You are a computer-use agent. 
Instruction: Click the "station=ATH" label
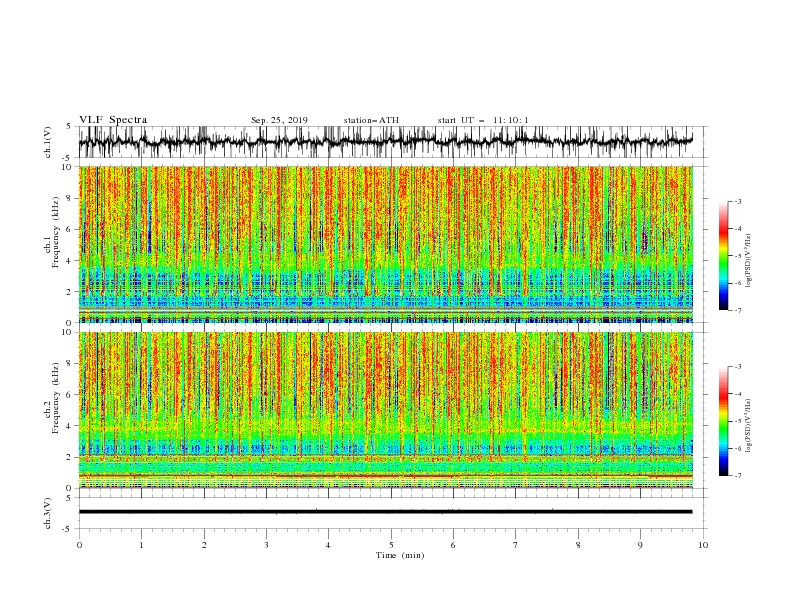[371, 120]
